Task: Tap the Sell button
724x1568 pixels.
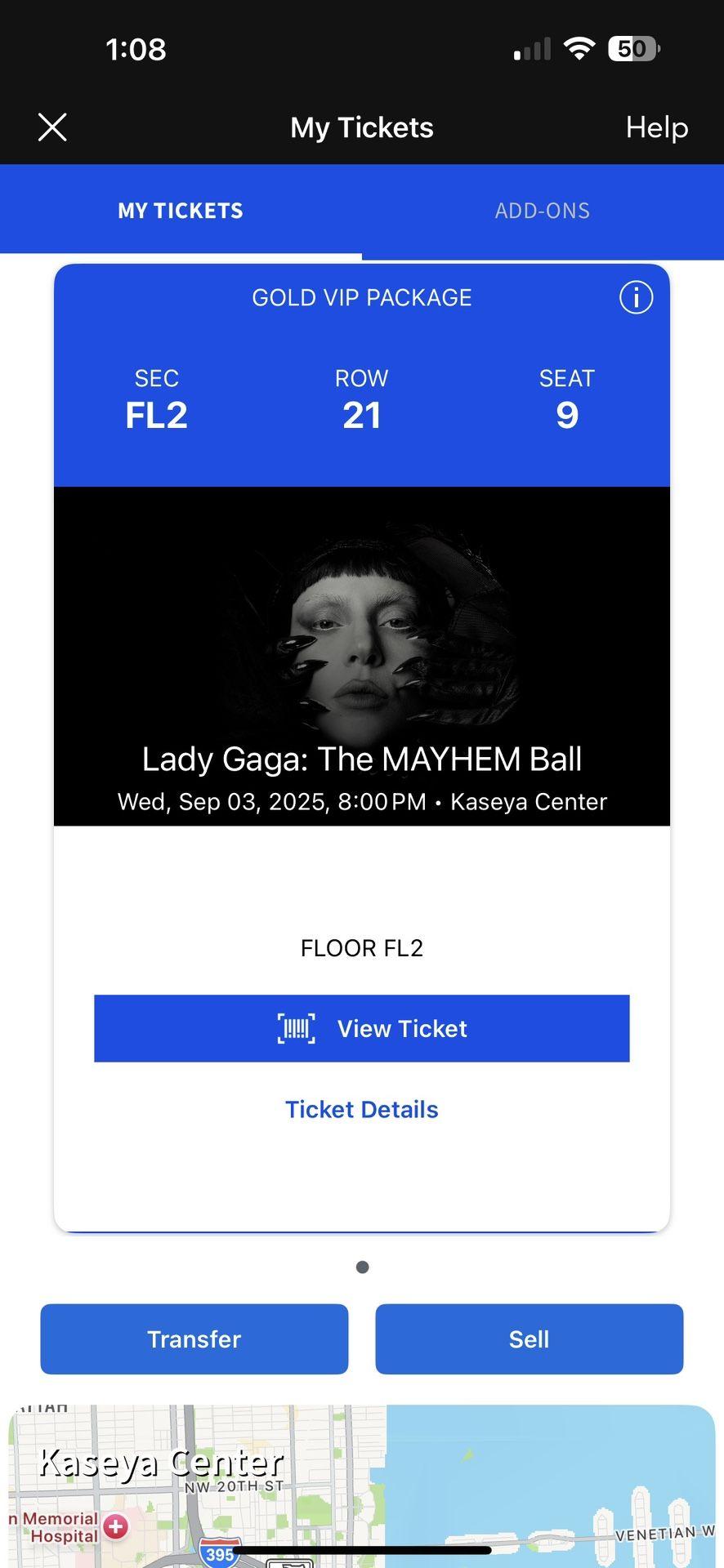Action: 529,1339
